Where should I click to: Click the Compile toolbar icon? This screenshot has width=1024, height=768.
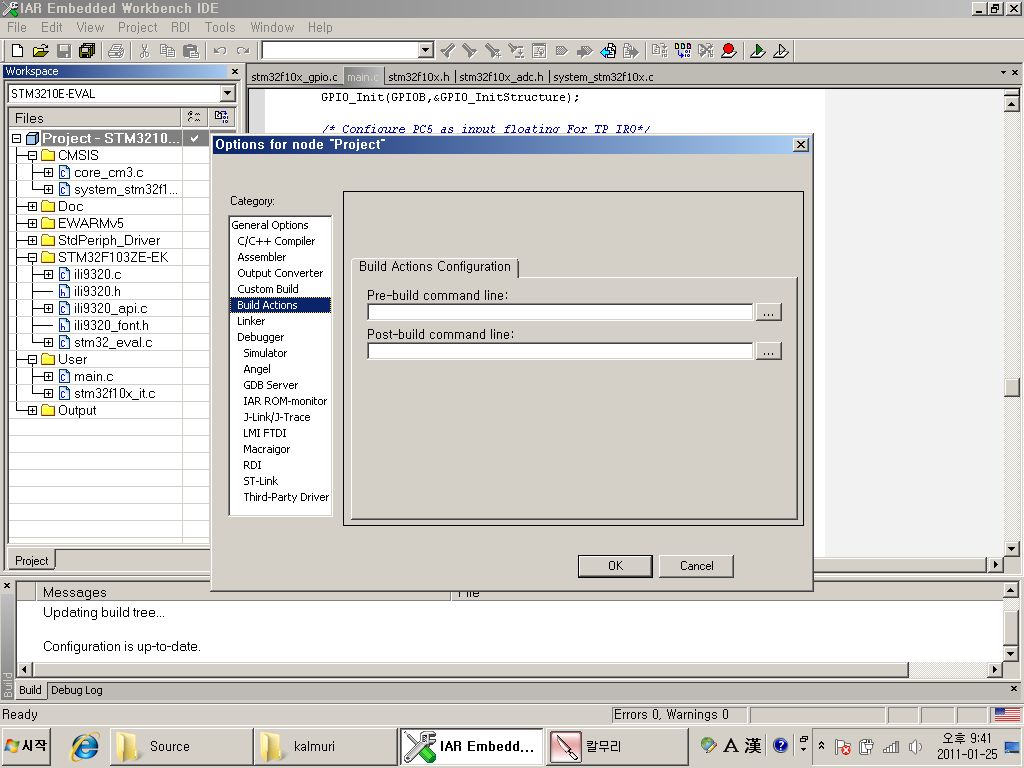[x=660, y=50]
